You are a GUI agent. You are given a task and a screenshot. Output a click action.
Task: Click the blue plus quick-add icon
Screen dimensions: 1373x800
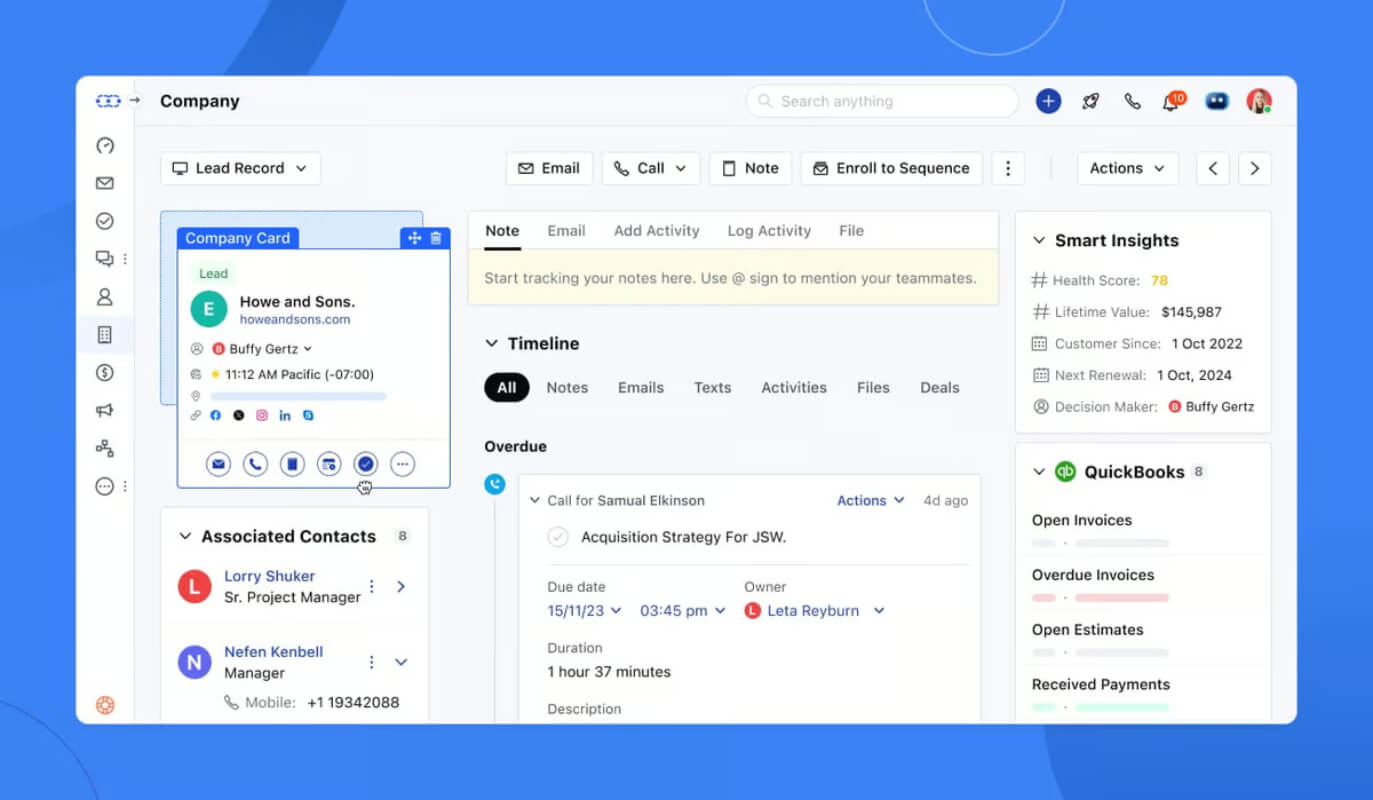point(1048,101)
